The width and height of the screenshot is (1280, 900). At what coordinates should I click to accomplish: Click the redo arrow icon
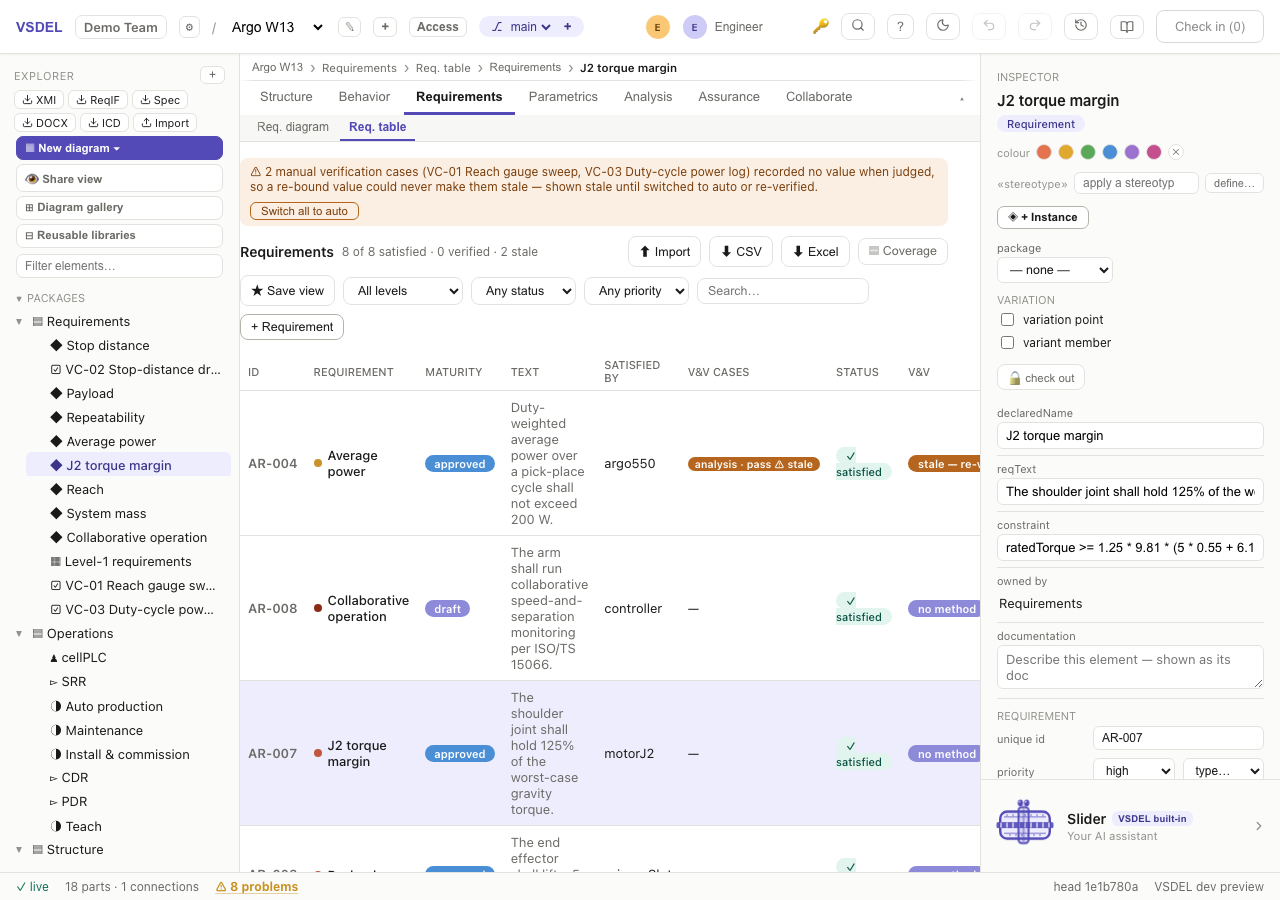tap(1035, 26)
